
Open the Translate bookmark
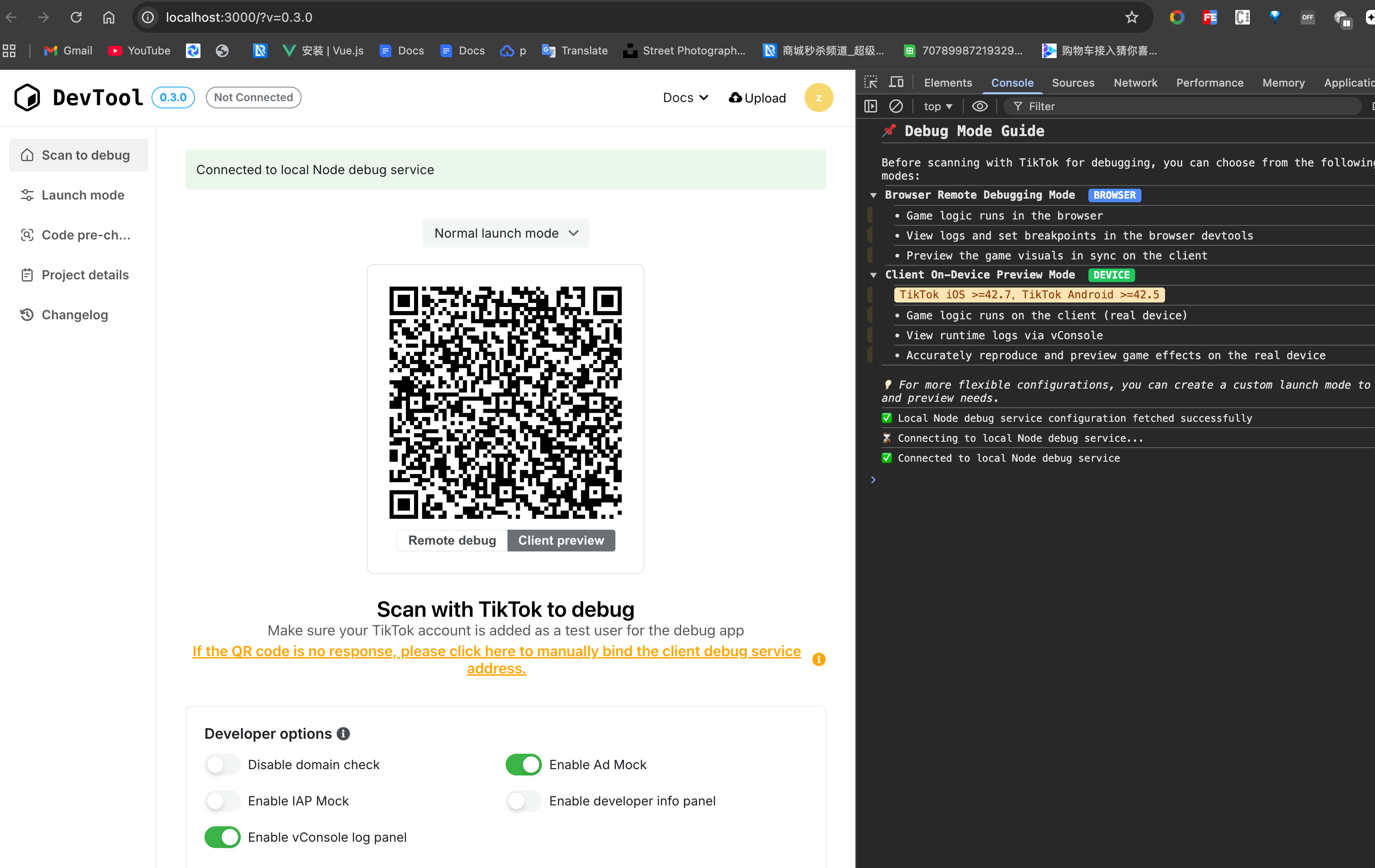(575, 50)
